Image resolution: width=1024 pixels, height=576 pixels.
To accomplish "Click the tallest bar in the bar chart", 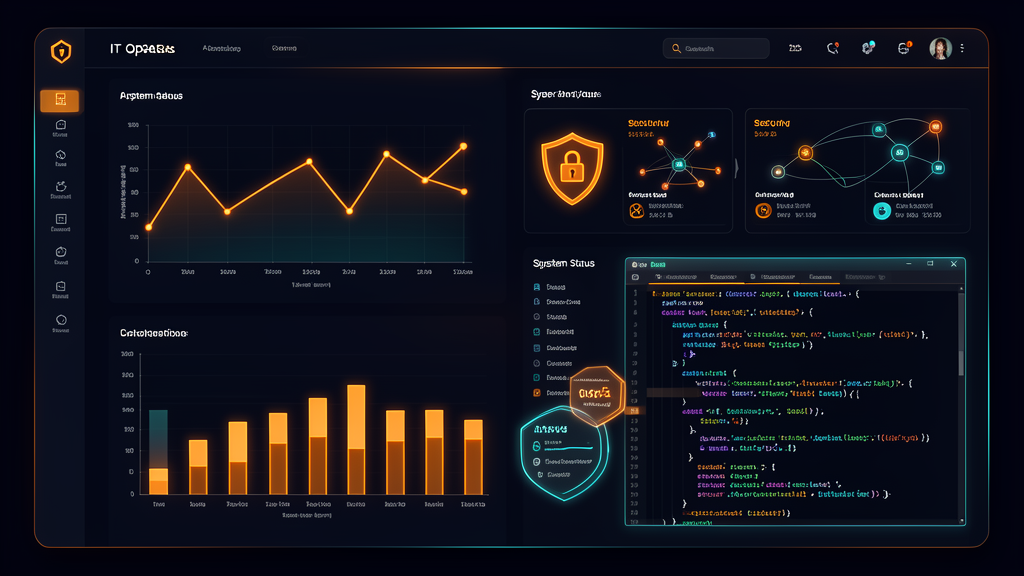I will coord(356,439).
